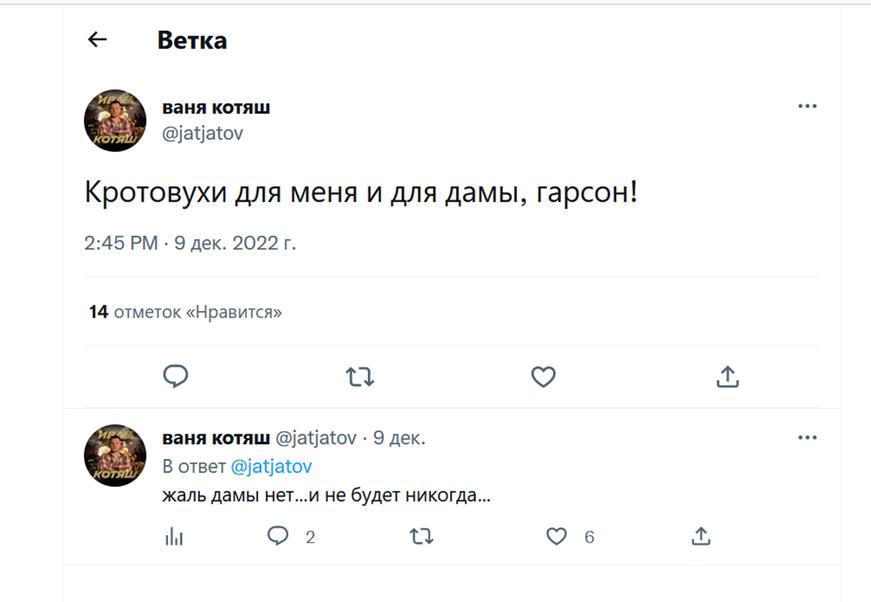Viewport: 871px width, 602px height.
Task: Open more options for the reply tweet
Action: (807, 438)
